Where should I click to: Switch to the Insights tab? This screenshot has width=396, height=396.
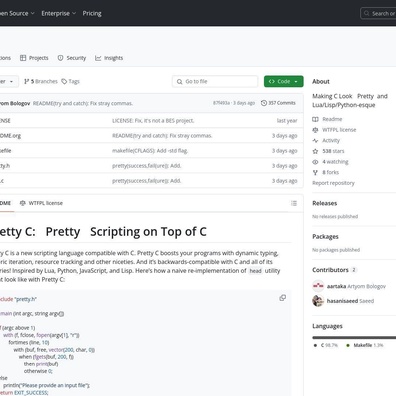point(109,58)
